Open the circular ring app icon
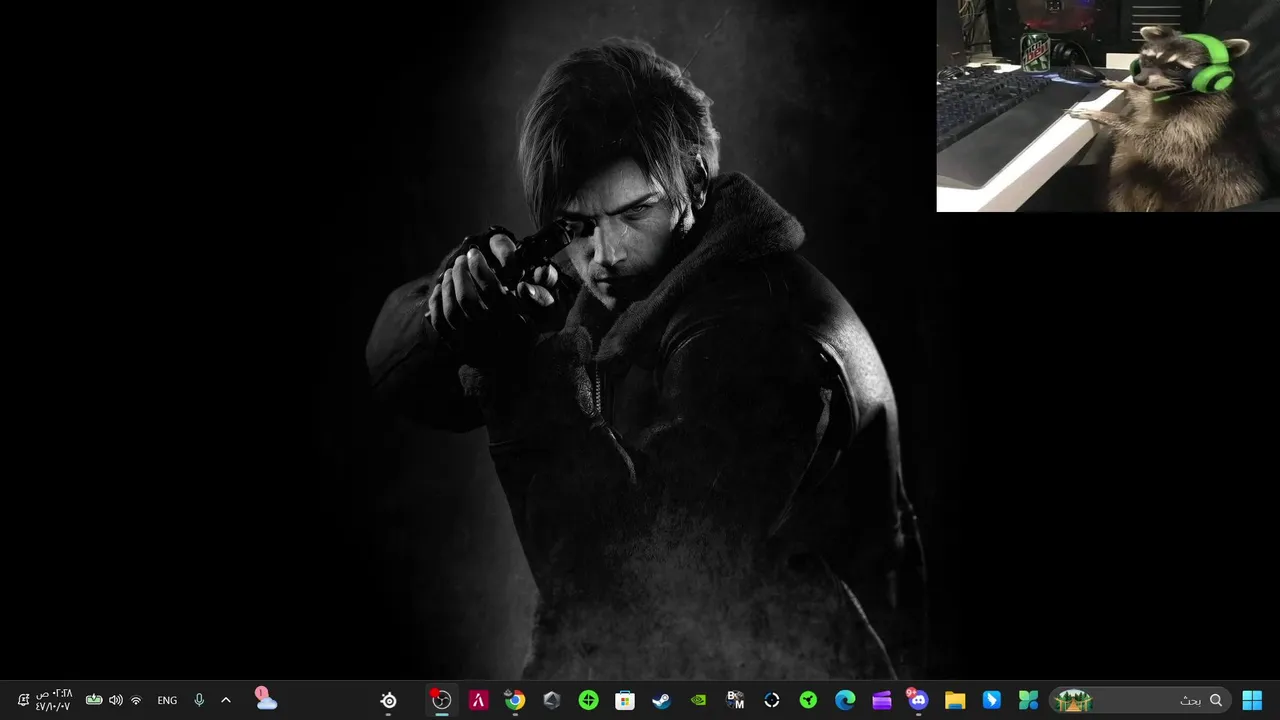Image resolution: width=1280 pixels, height=720 pixels. (x=771, y=700)
